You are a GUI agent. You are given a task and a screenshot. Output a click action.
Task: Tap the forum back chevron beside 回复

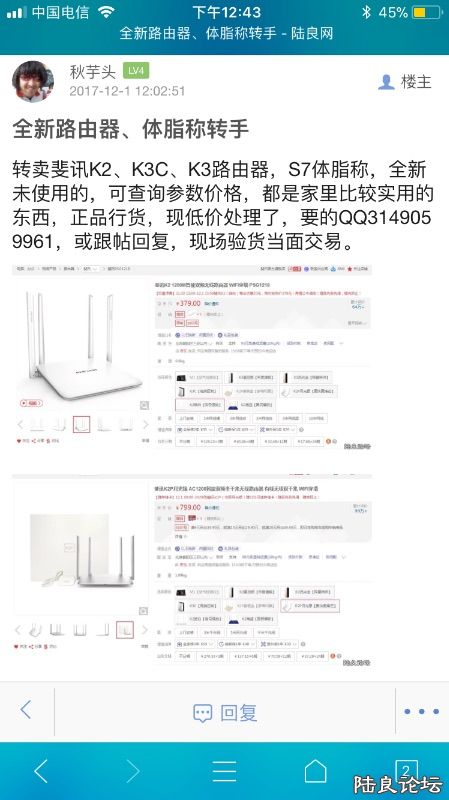pyautogui.click(x=26, y=709)
